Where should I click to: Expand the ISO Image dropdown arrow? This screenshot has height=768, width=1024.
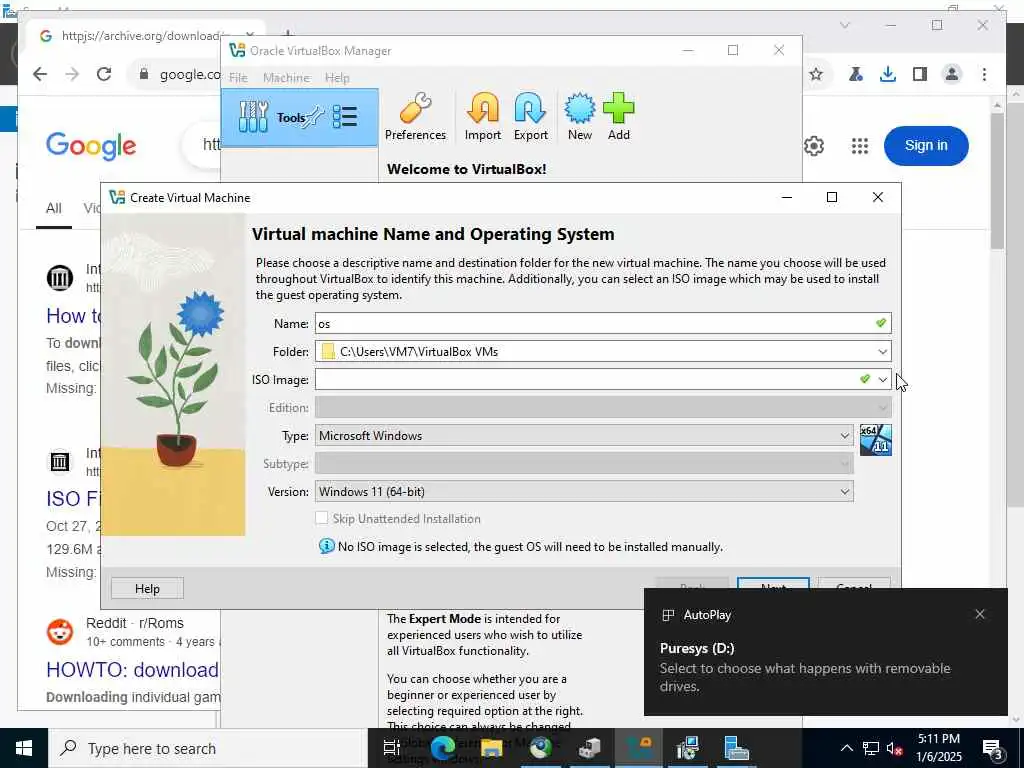point(882,379)
